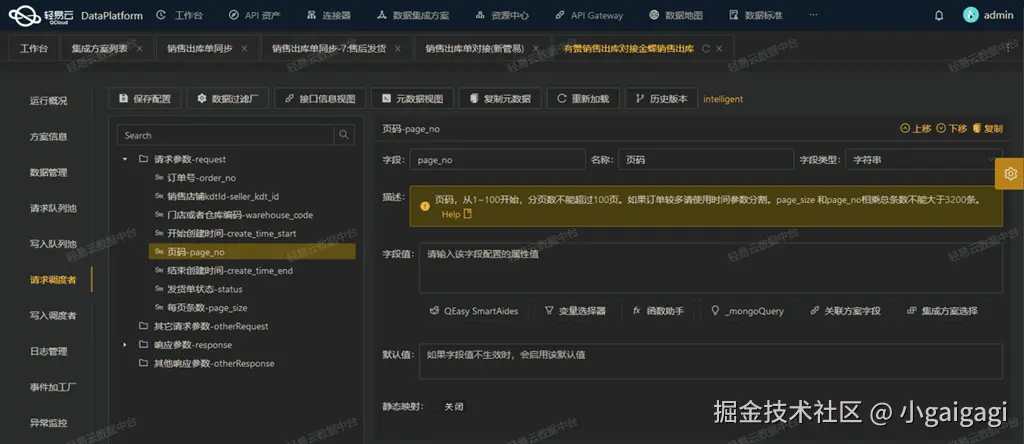Select 写入调度者 in sidebar
Image resolution: width=1024 pixels, height=444 pixels.
pyautogui.click(x=53, y=315)
